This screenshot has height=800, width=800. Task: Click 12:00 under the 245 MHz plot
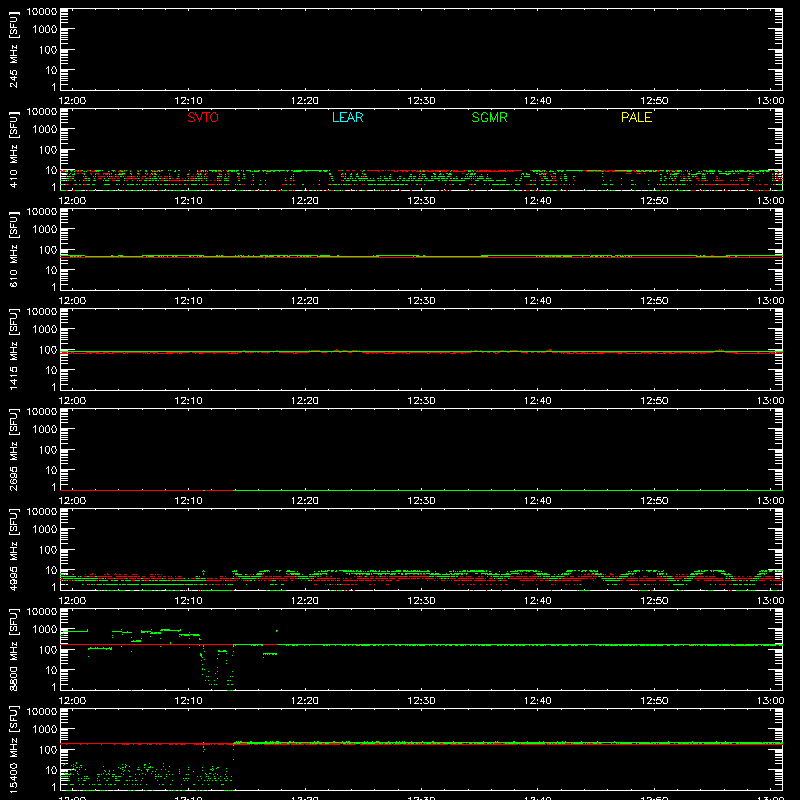(72, 101)
